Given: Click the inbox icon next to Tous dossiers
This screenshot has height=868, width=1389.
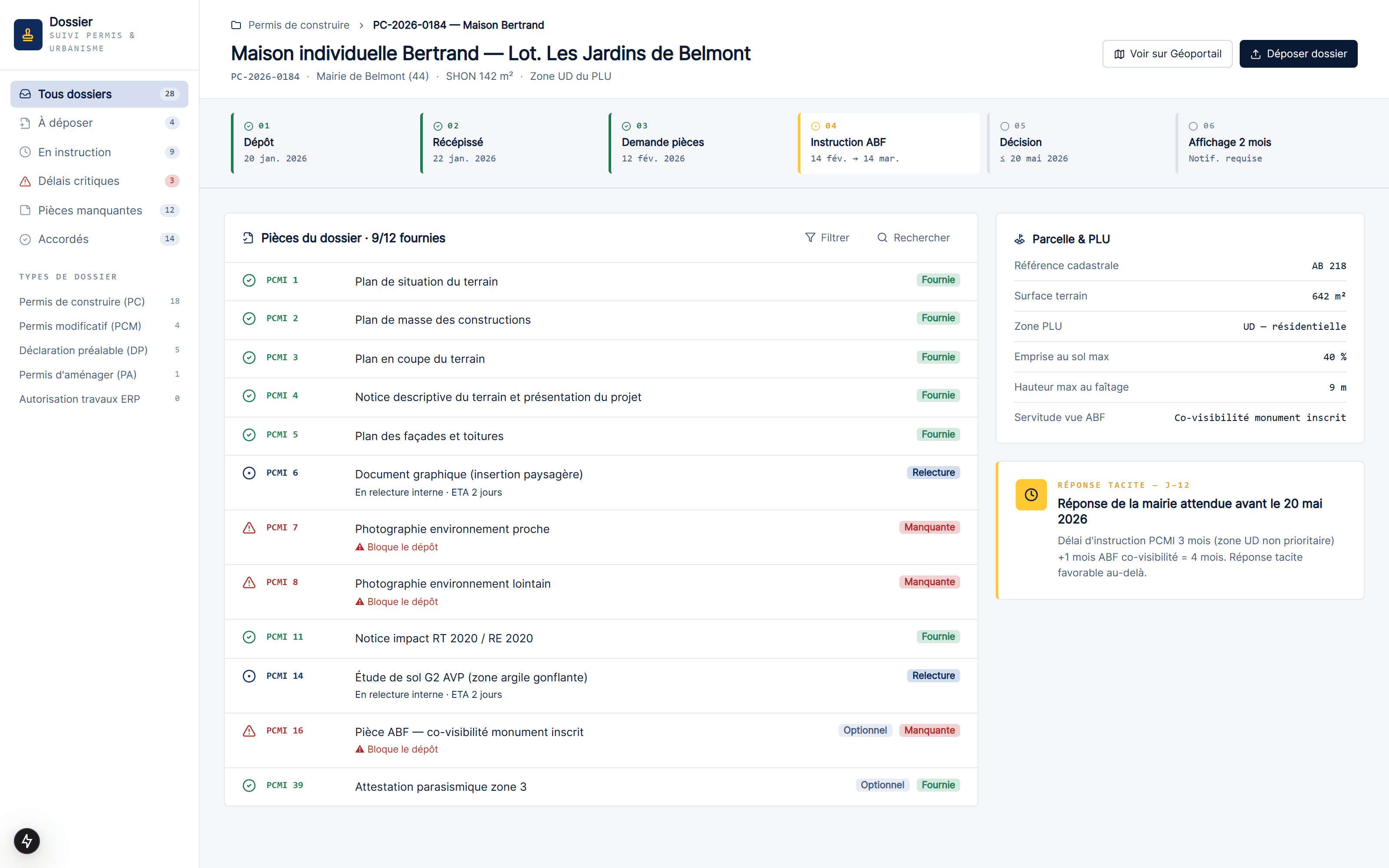Looking at the screenshot, I should pyautogui.click(x=25, y=94).
